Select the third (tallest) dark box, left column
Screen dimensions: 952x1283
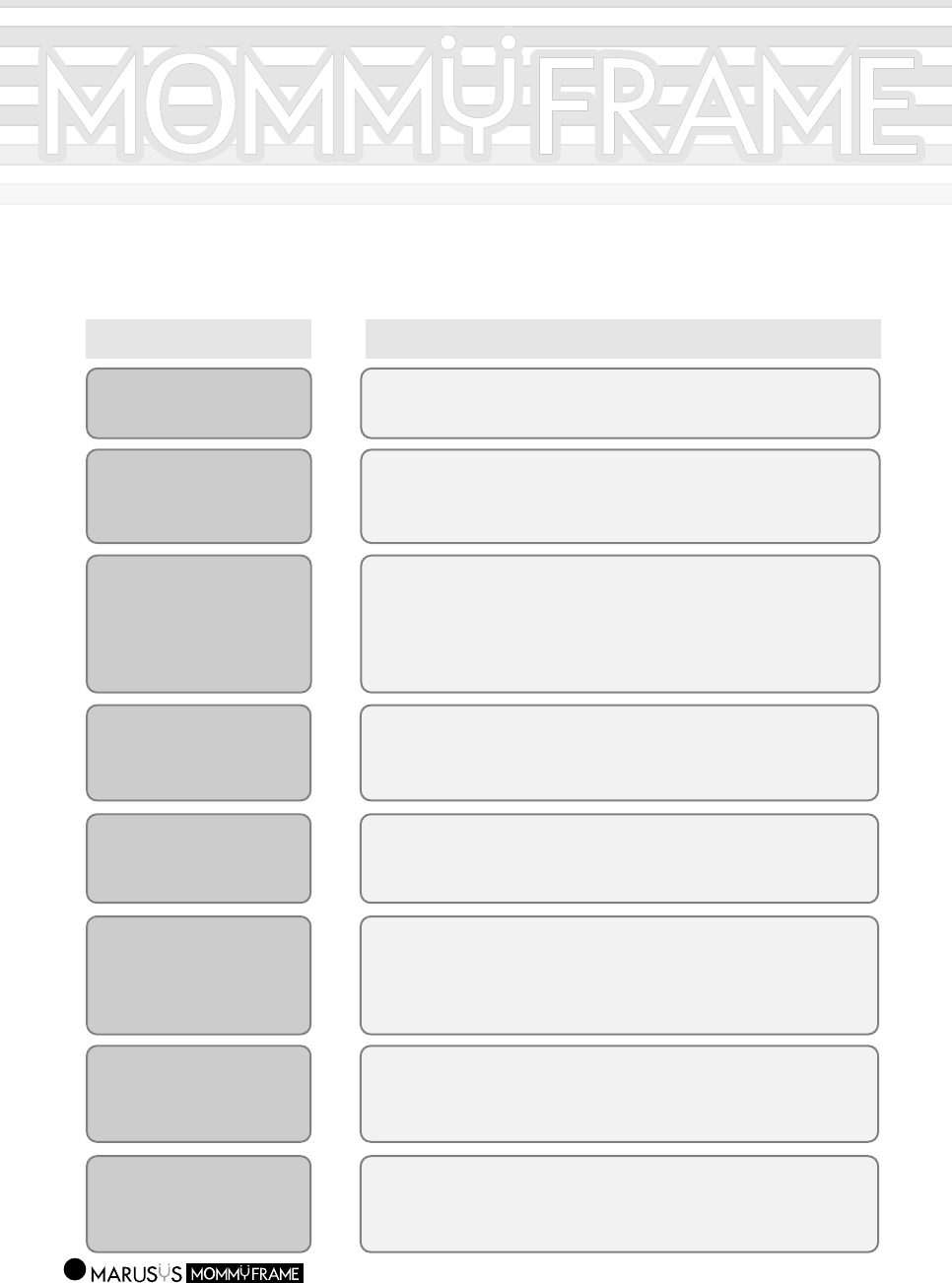pyautogui.click(x=198, y=623)
